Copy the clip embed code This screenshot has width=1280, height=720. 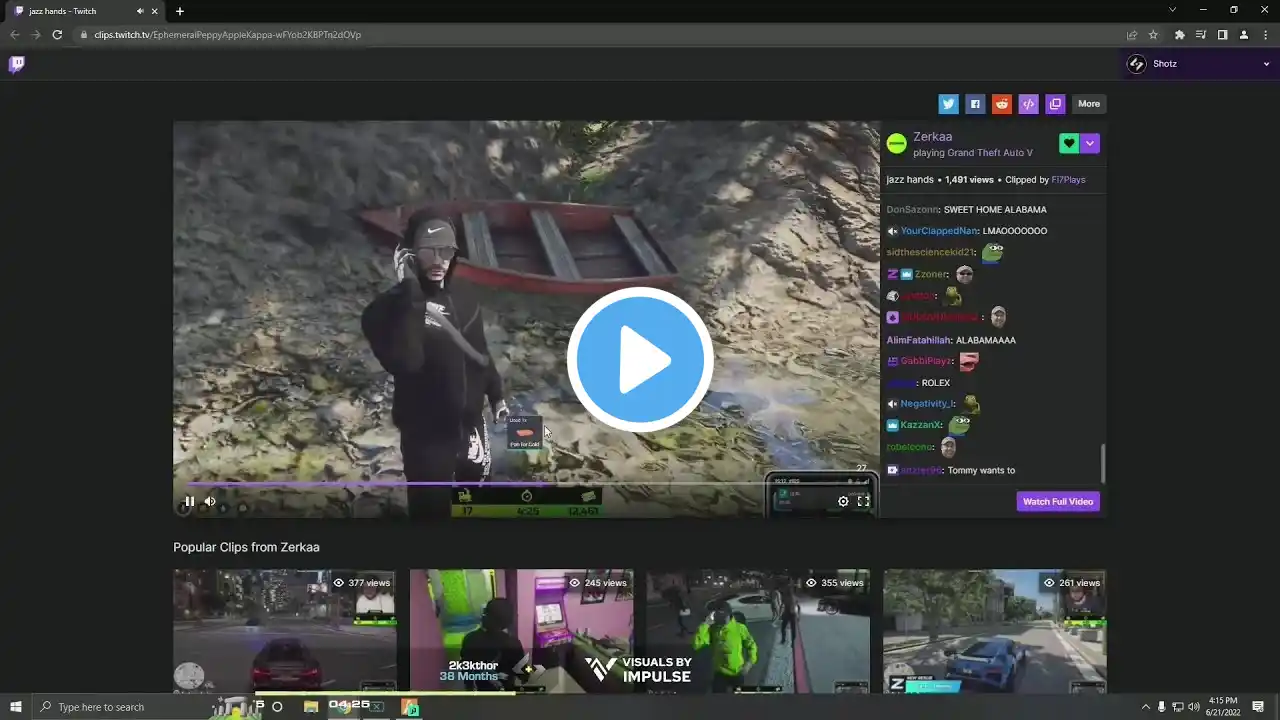point(1028,104)
